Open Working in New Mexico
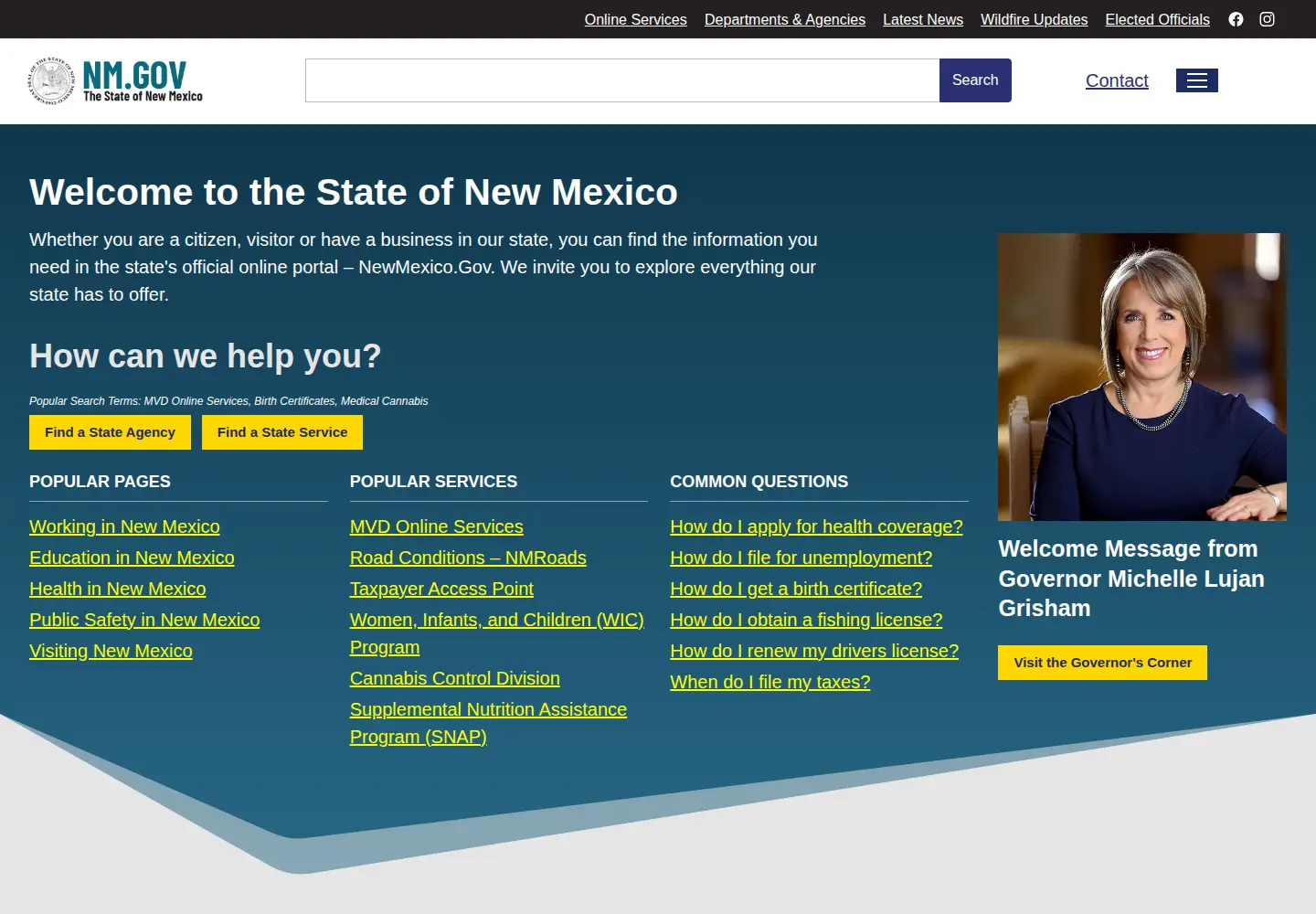1316x914 pixels. (124, 526)
